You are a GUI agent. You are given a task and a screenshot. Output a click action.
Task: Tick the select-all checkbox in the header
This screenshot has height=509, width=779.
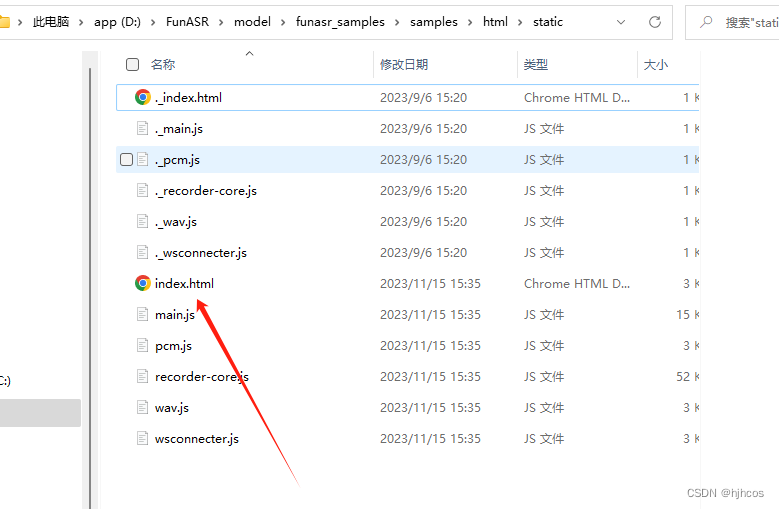point(132,65)
